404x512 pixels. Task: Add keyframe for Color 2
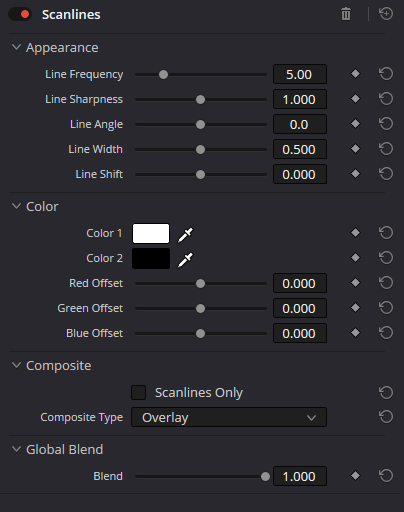coord(355,258)
